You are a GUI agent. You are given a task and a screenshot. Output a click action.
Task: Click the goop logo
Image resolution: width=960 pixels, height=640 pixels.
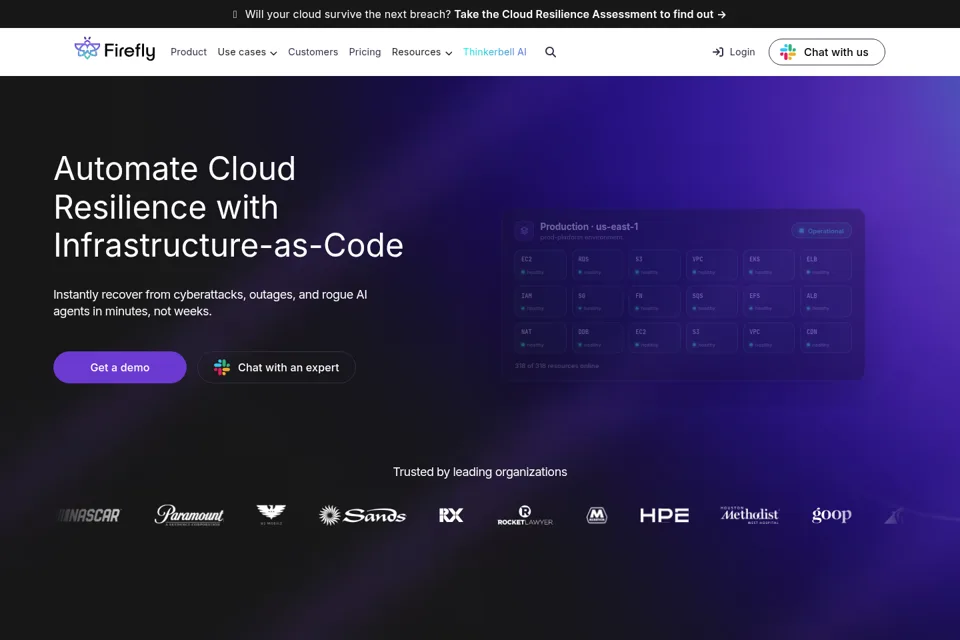pyautogui.click(x=831, y=515)
